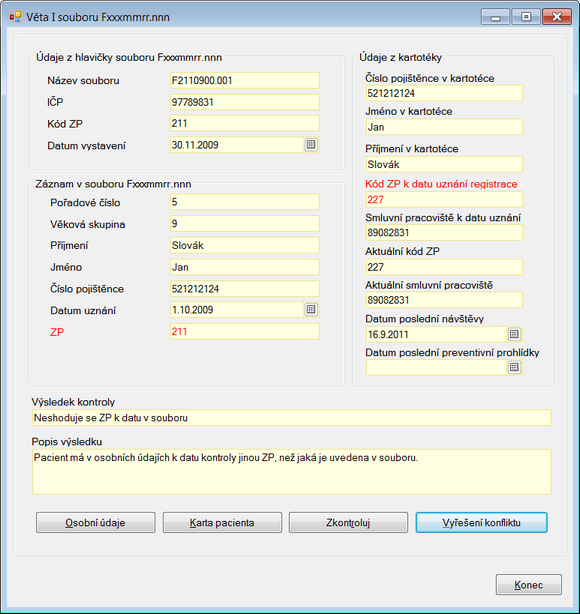
Task: Maximize the Věta I souboru window
Action: 526,17
